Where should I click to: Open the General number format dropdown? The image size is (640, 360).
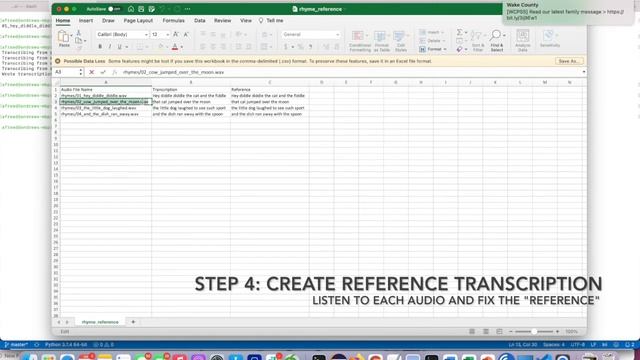[337, 35]
